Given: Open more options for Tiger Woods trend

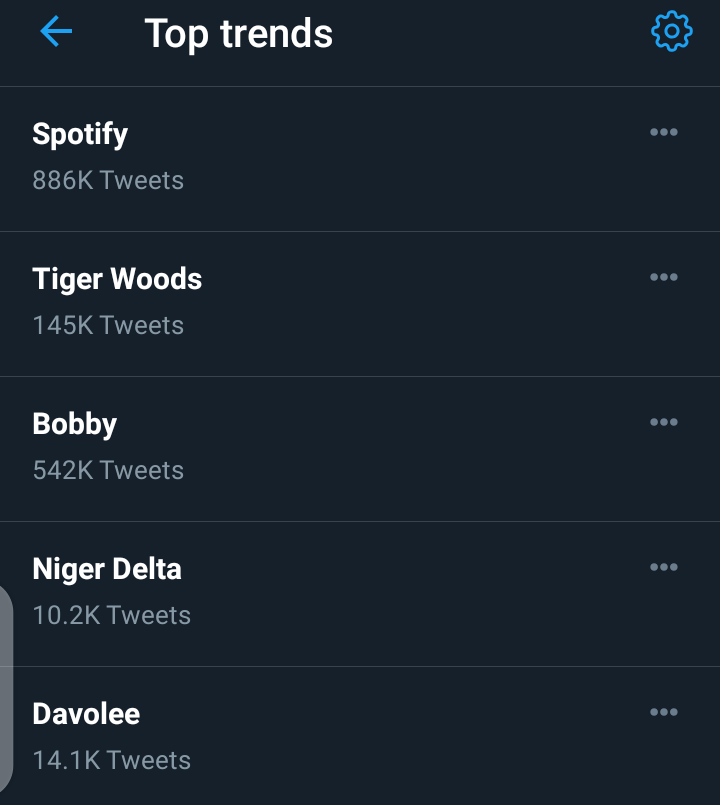Looking at the screenshot, I should click(x=664, y=277).
